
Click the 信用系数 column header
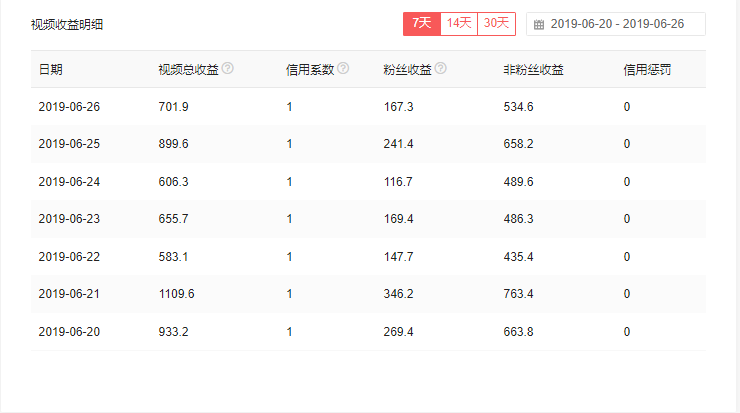(310, 70)
